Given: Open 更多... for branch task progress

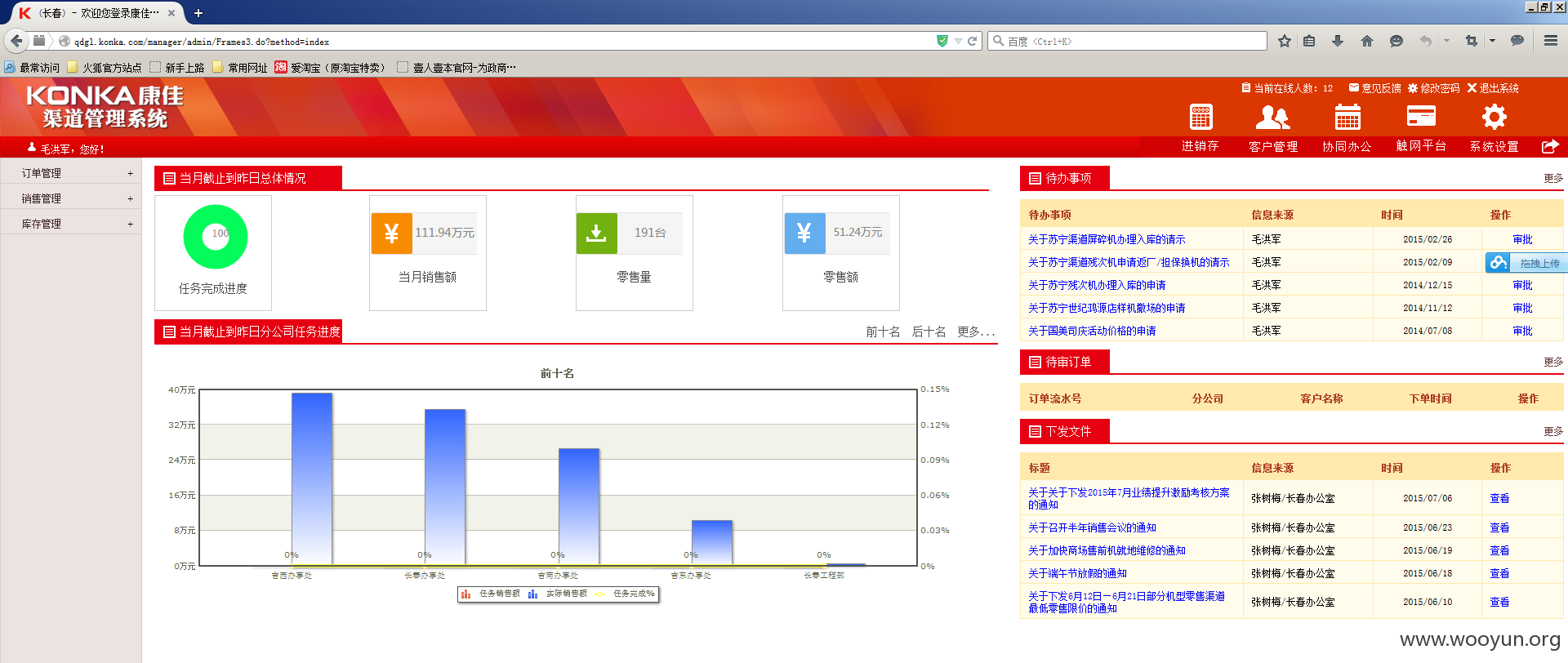Looking at the screenshot, I should [x=976, y=331].
